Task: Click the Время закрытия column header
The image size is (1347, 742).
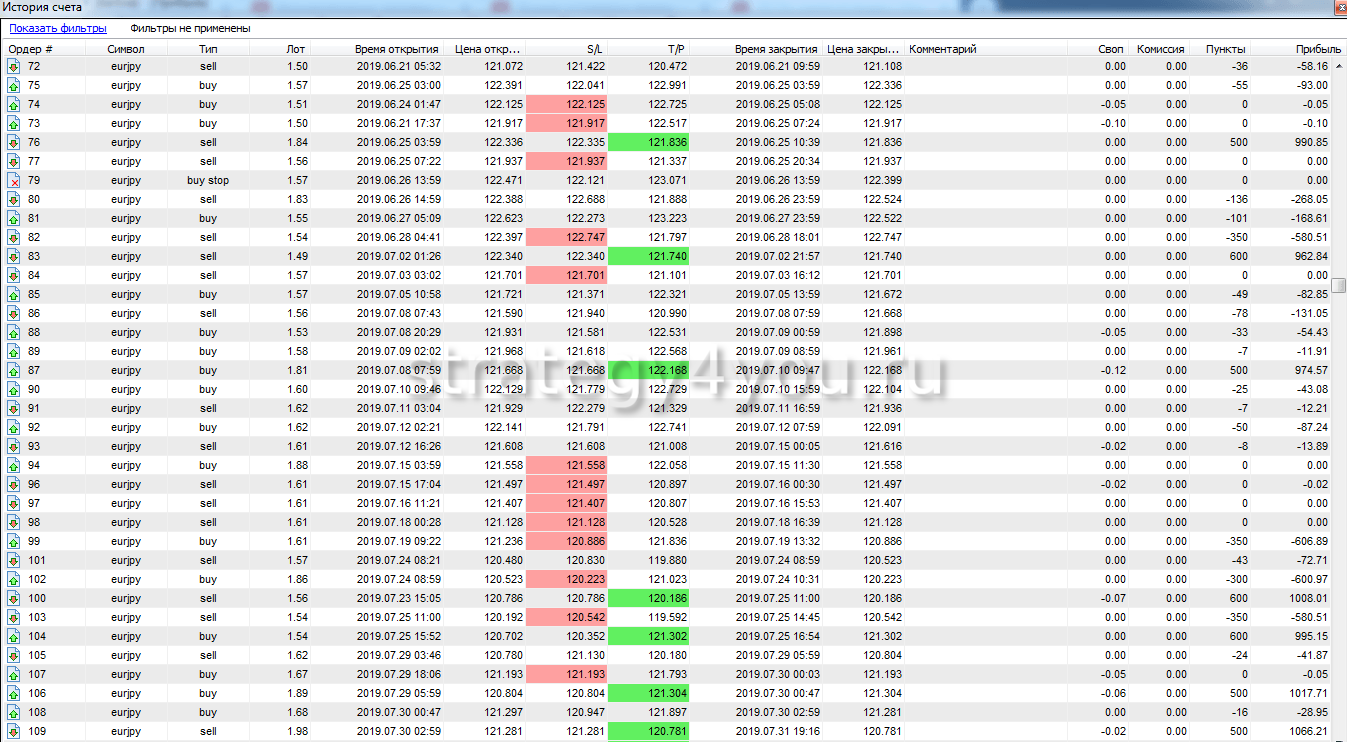Action: [776, 48]
